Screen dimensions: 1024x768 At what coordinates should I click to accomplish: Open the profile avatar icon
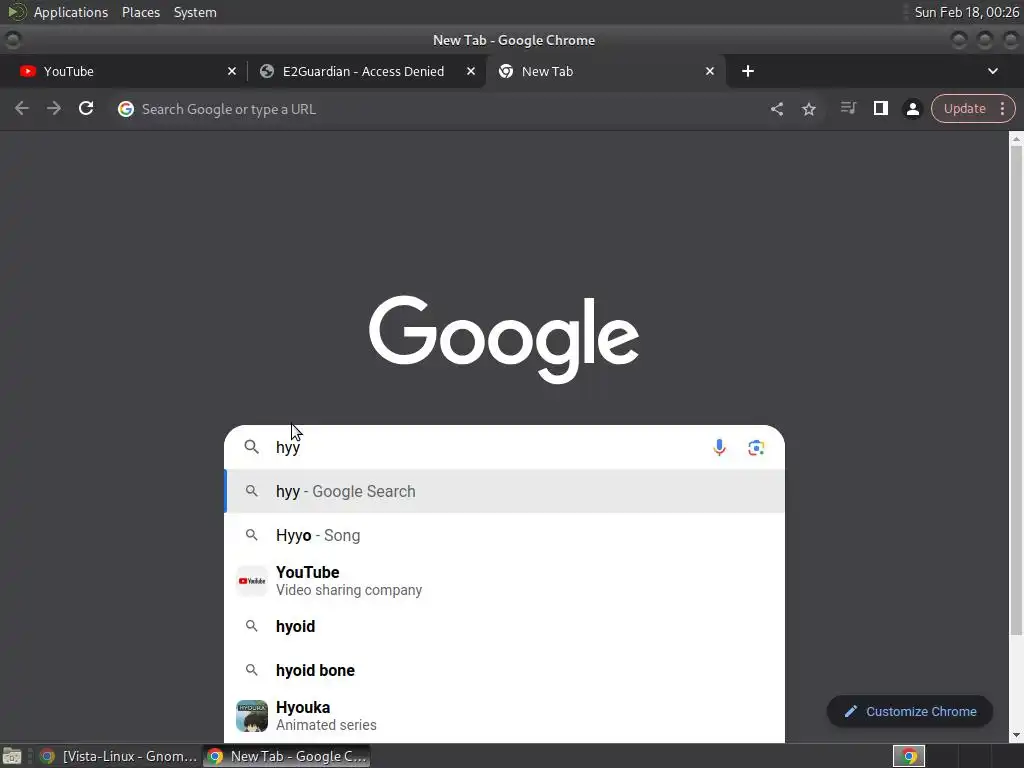[x=912, y=109]
